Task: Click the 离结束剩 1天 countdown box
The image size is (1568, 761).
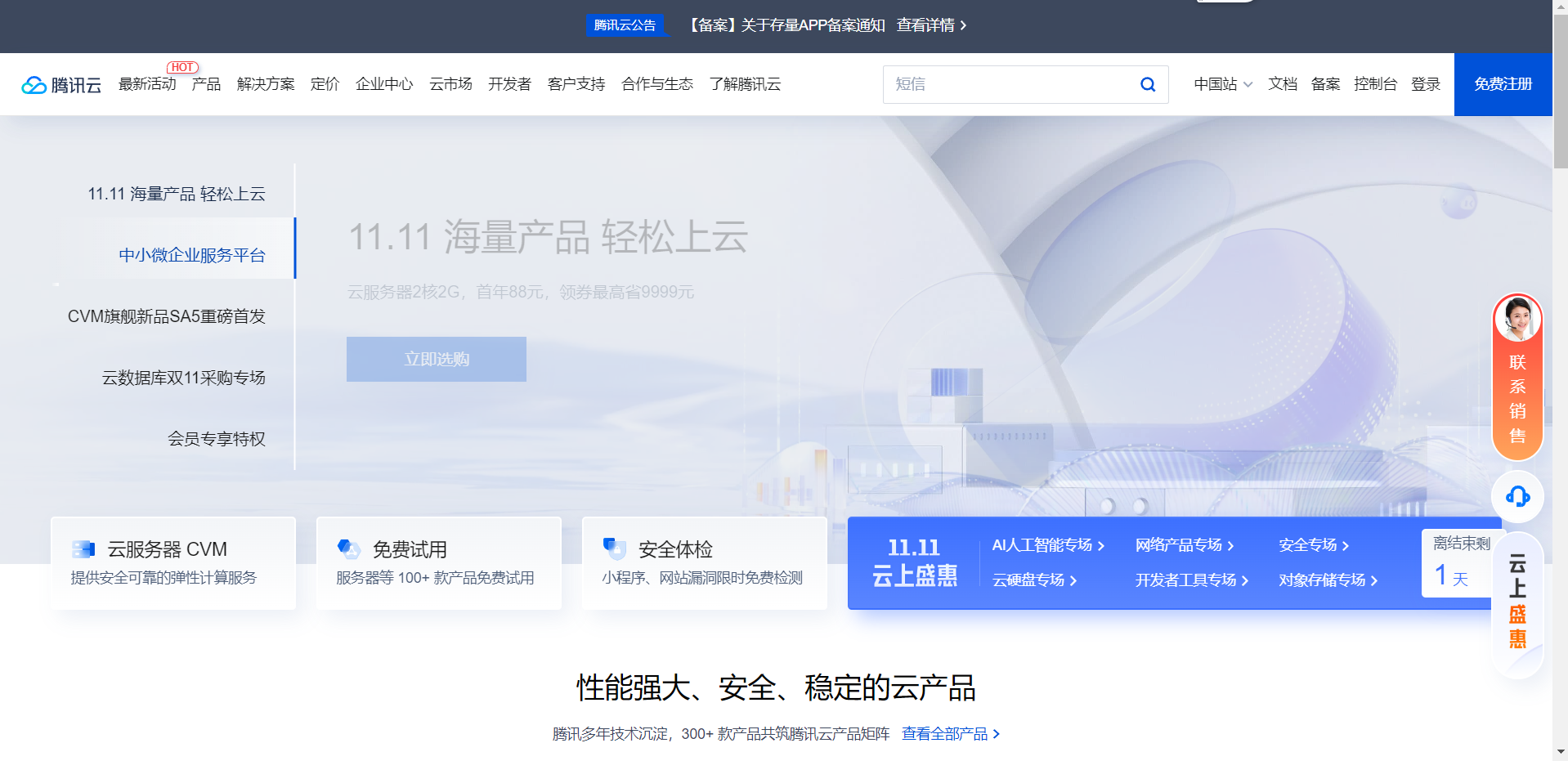Action: (x=1463, y=563)
